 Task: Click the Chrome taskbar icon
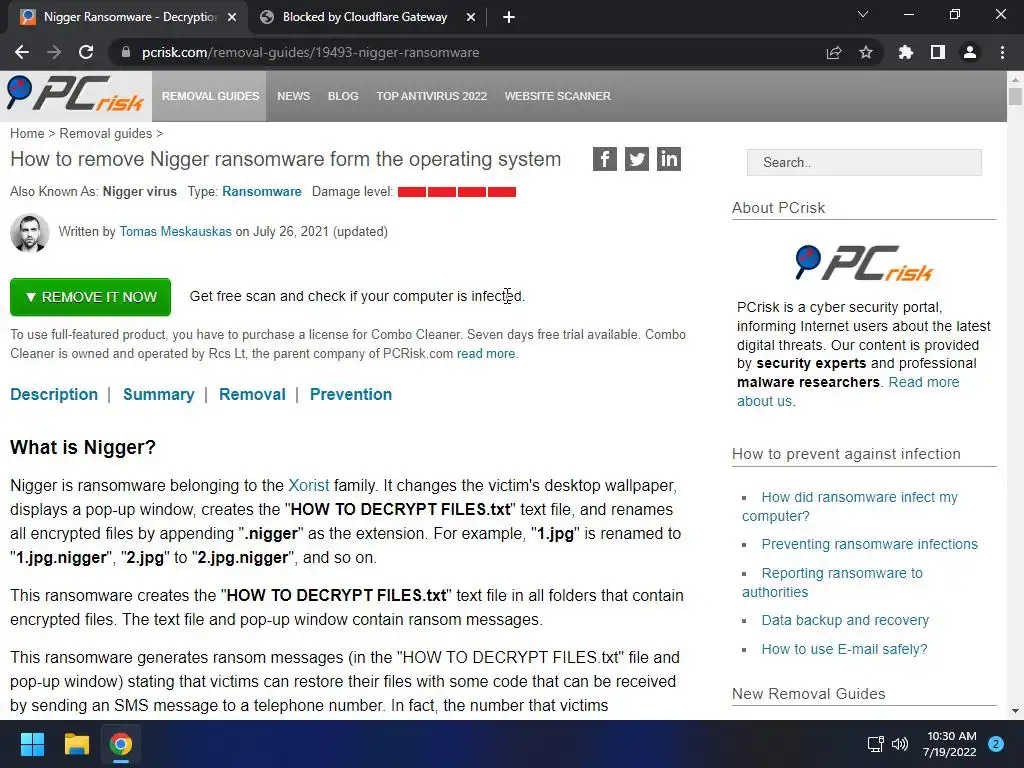coord(121,744)
